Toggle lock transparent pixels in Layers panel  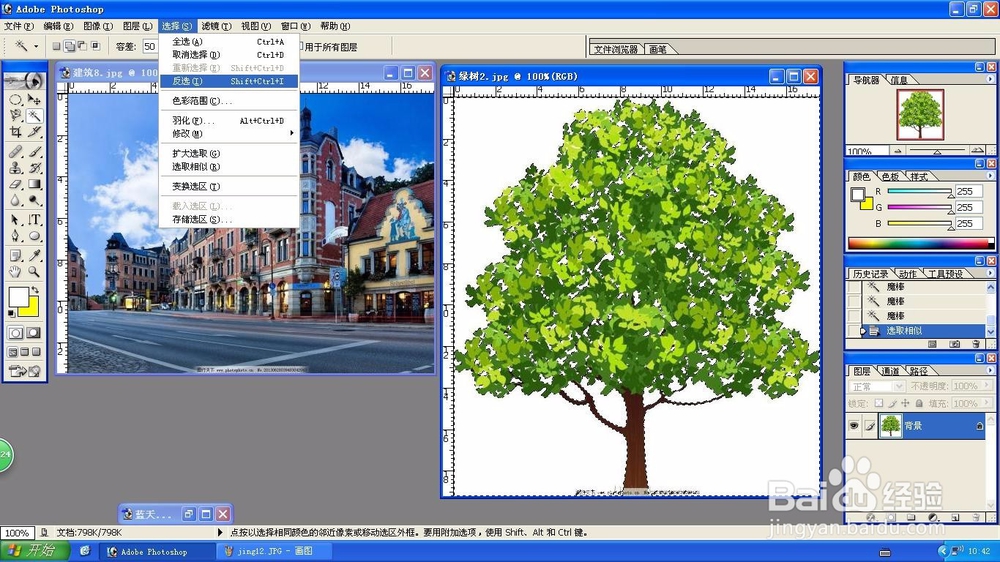pos(879,403)
